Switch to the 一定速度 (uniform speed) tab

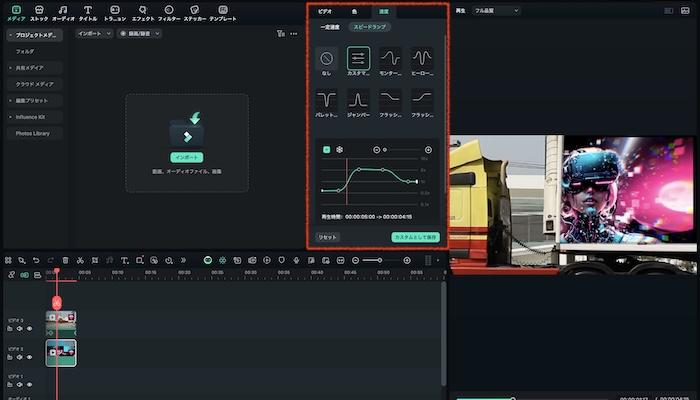click(x=328, y=27)
